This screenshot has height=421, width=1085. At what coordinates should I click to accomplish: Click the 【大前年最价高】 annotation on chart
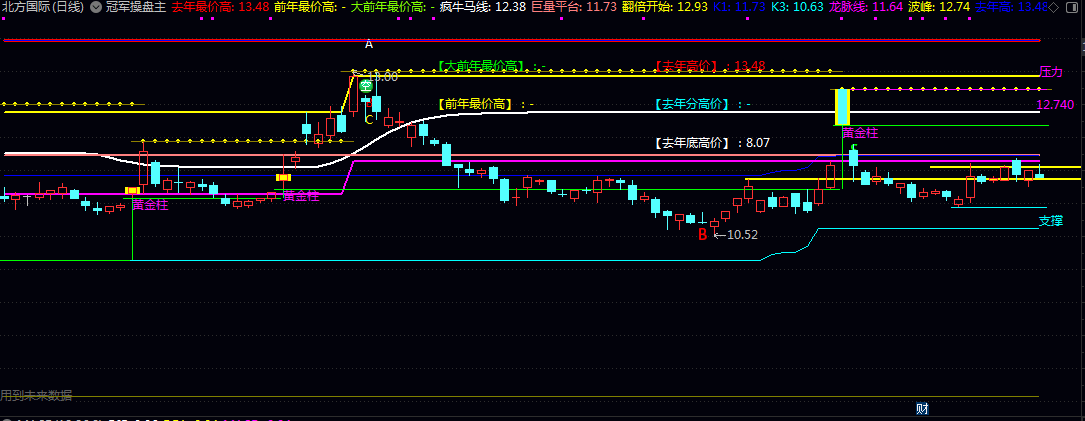coord(491,66)
